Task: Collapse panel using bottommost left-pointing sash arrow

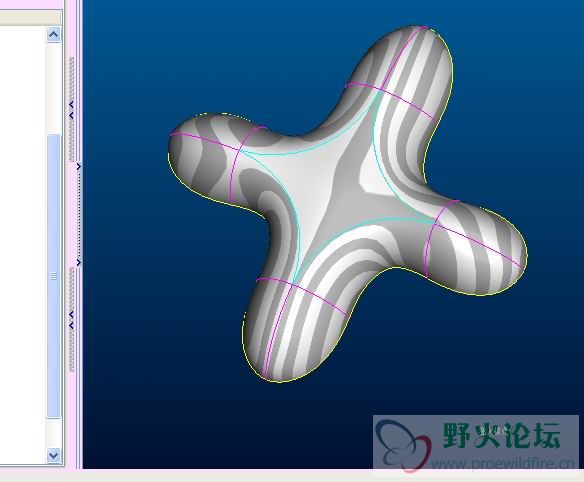Action: point(71,326)
